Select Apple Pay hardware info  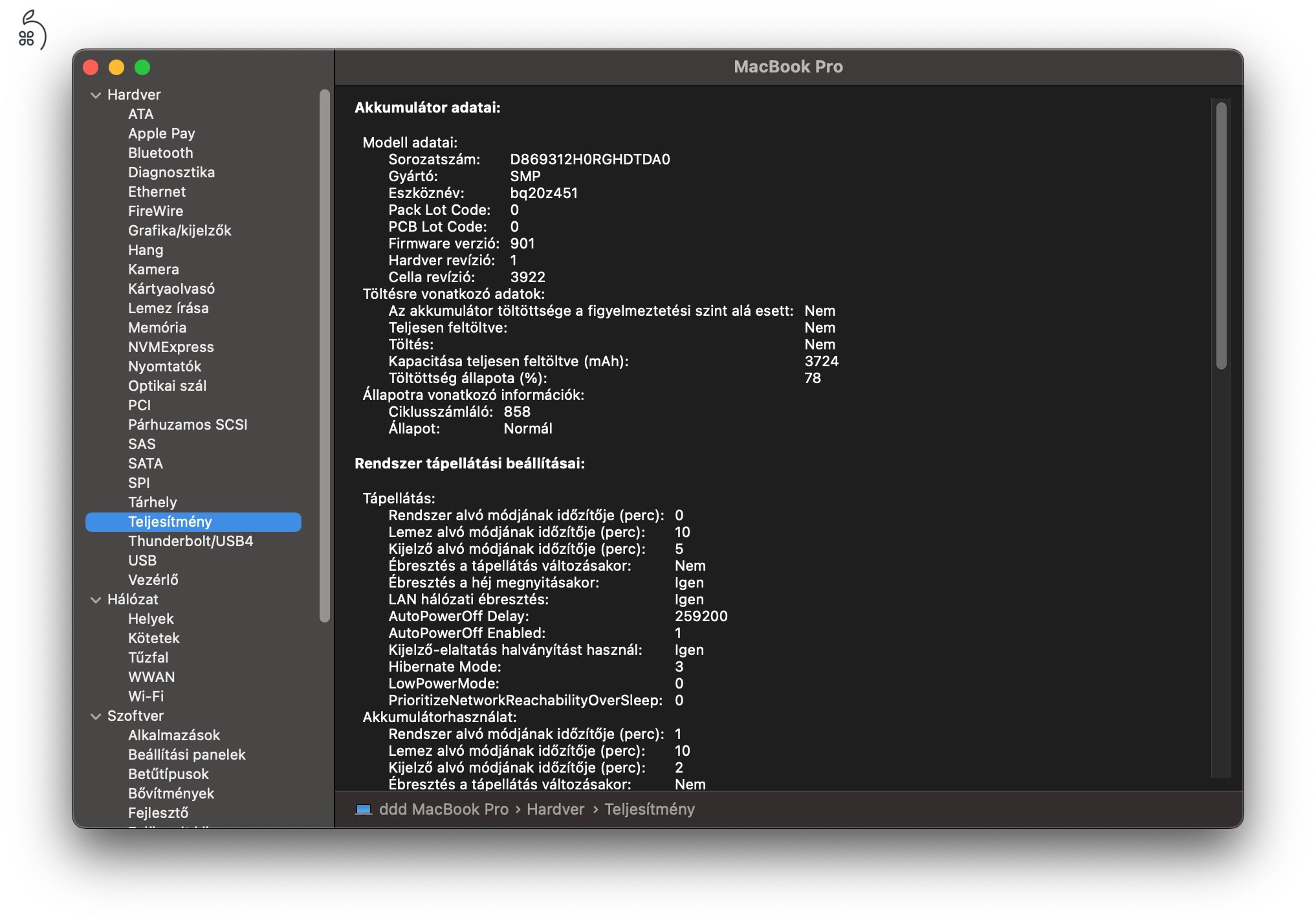tap(162, 133)
